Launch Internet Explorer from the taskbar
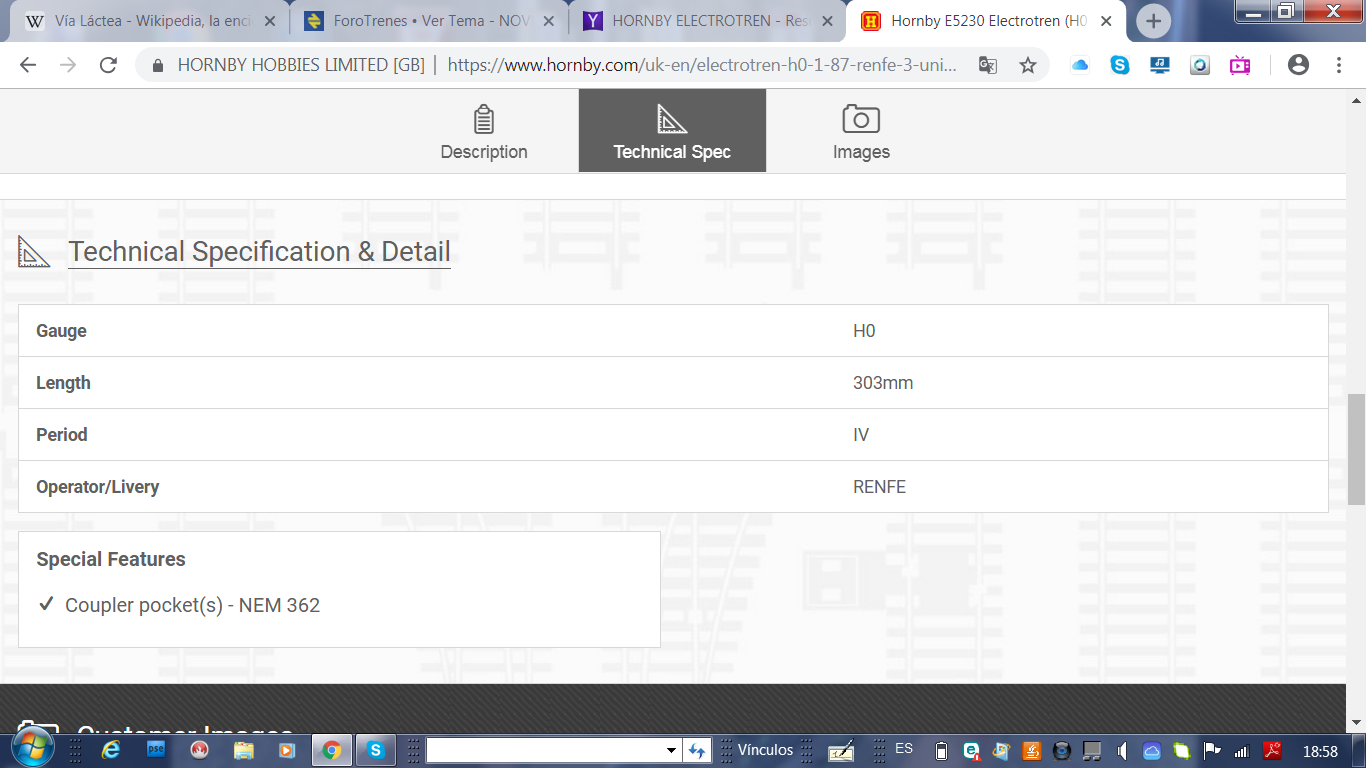1366x768 pixels. coord(111,750)
